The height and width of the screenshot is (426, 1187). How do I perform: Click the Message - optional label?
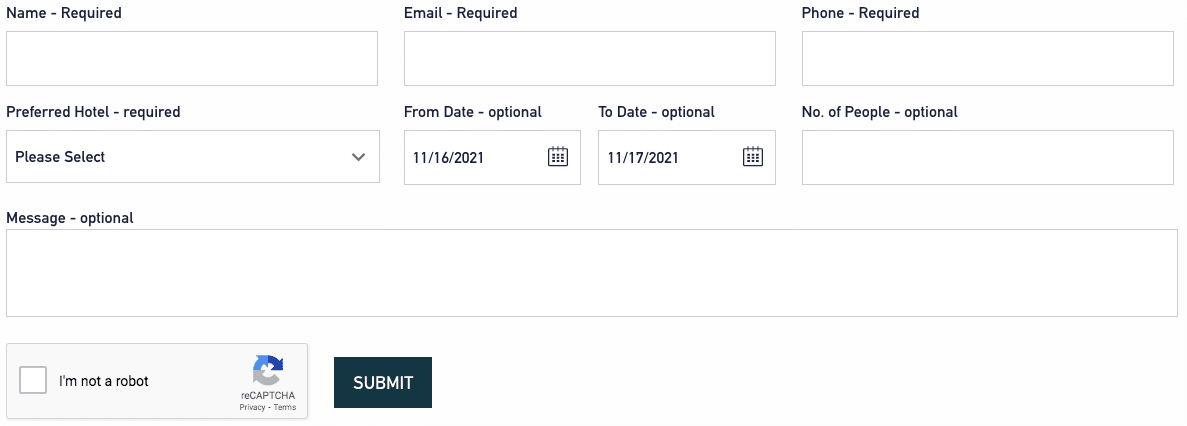click(x=70, y=218)
